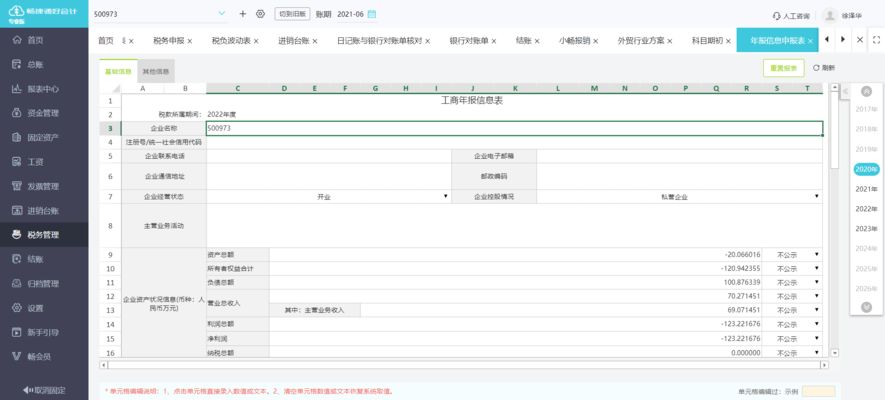
Task: Switch to the 日记账与银行对账单核对 tab
Action: tap(379, 41)
